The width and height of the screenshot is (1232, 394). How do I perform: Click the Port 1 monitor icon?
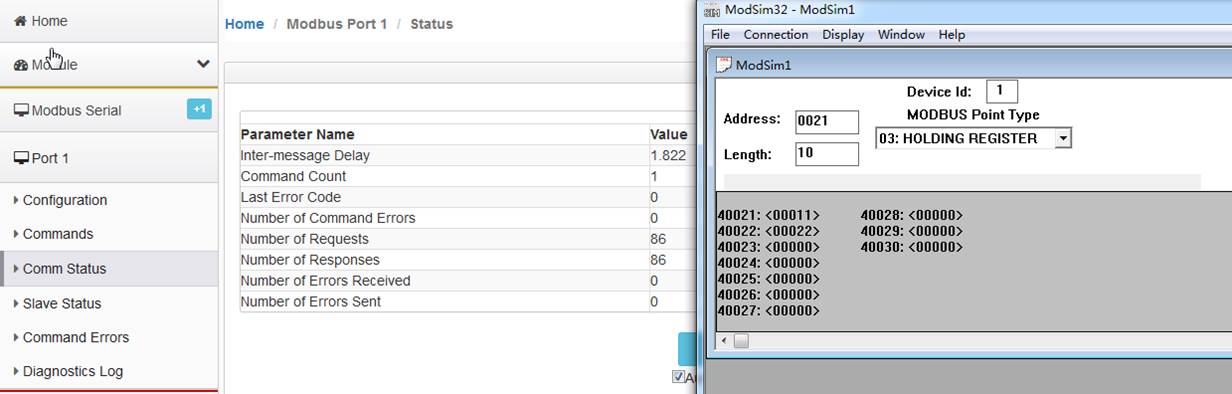21,158
